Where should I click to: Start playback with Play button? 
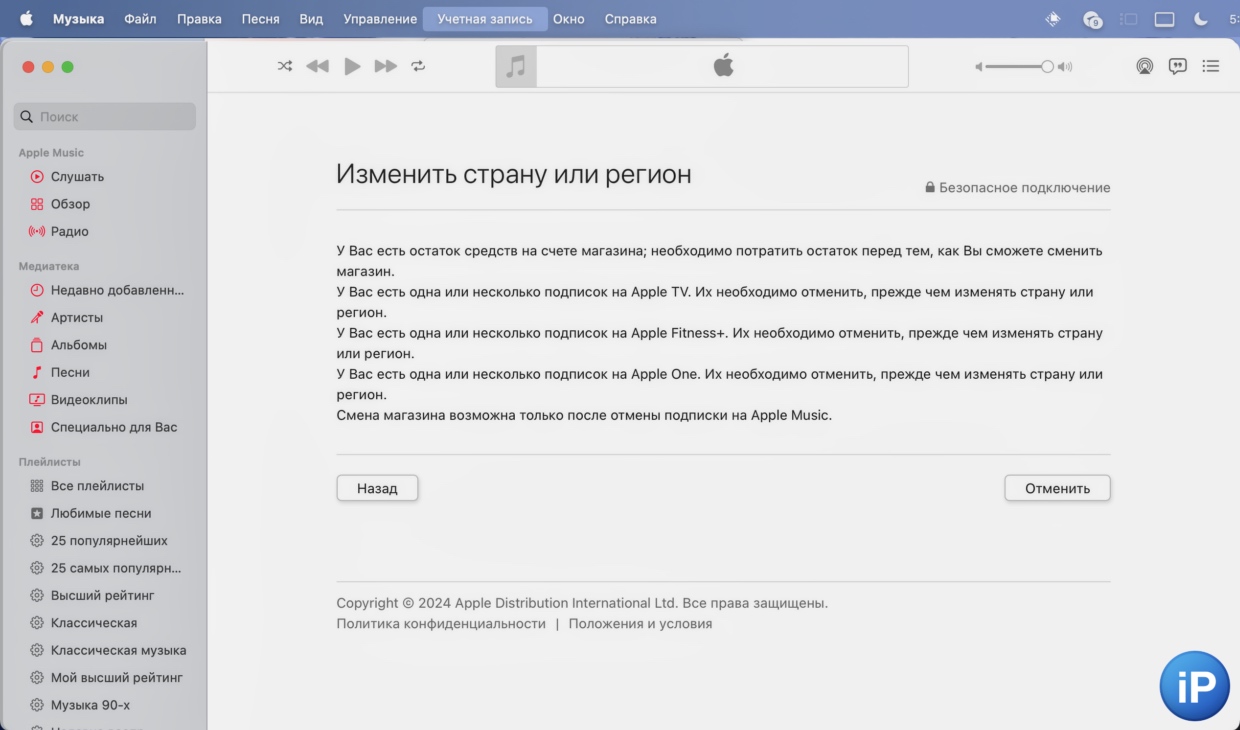(x=352, y=66)
